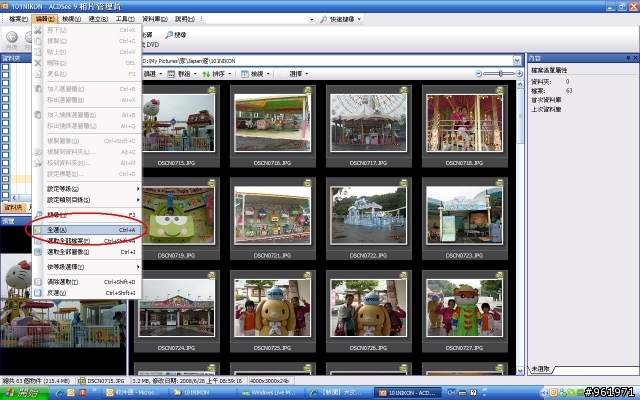Image resolution: width=640 pixels, height=400 pixels.
Task: Click the zoom-in plus icon beside thumbnail slider
Action: click(x=519, y=73)
